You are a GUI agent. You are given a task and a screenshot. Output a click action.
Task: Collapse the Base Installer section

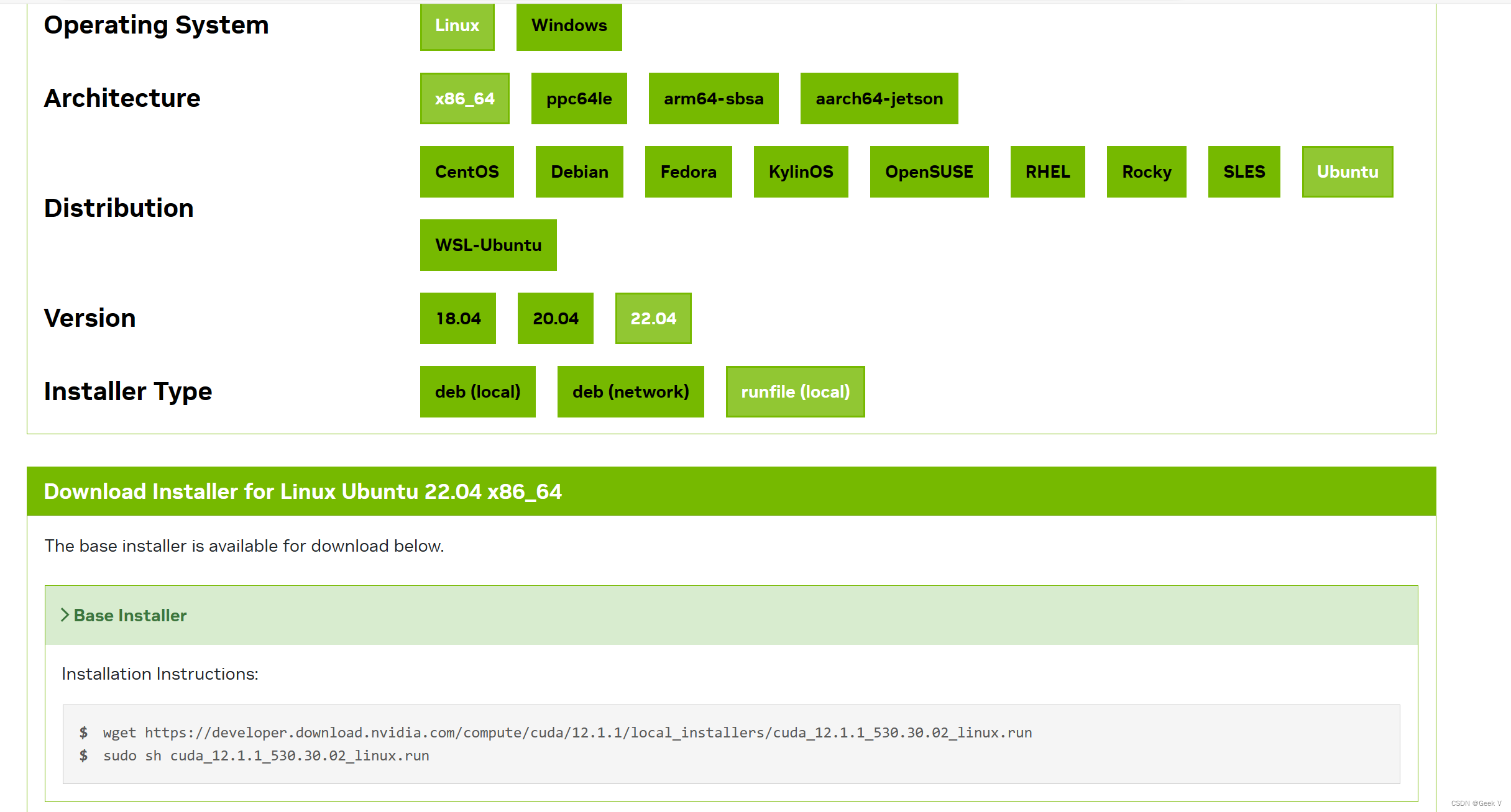pos(731,615)
